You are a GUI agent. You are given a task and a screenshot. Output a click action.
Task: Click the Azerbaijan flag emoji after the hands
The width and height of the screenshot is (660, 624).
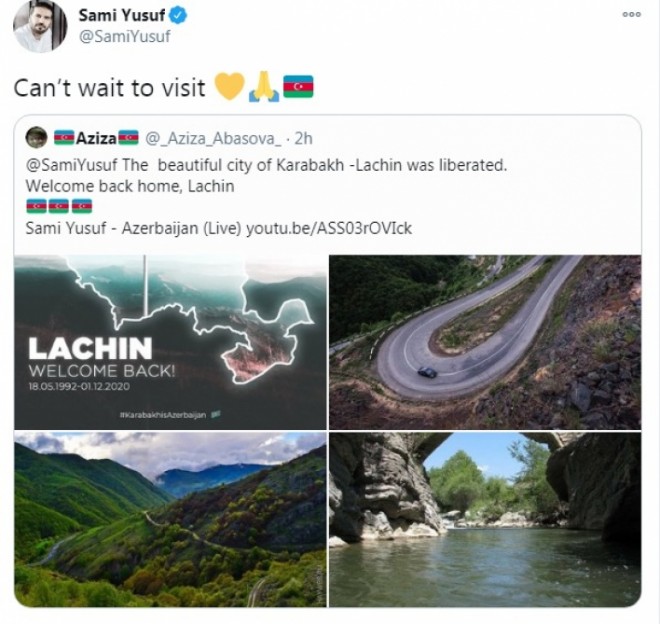(x=299, y=87)
